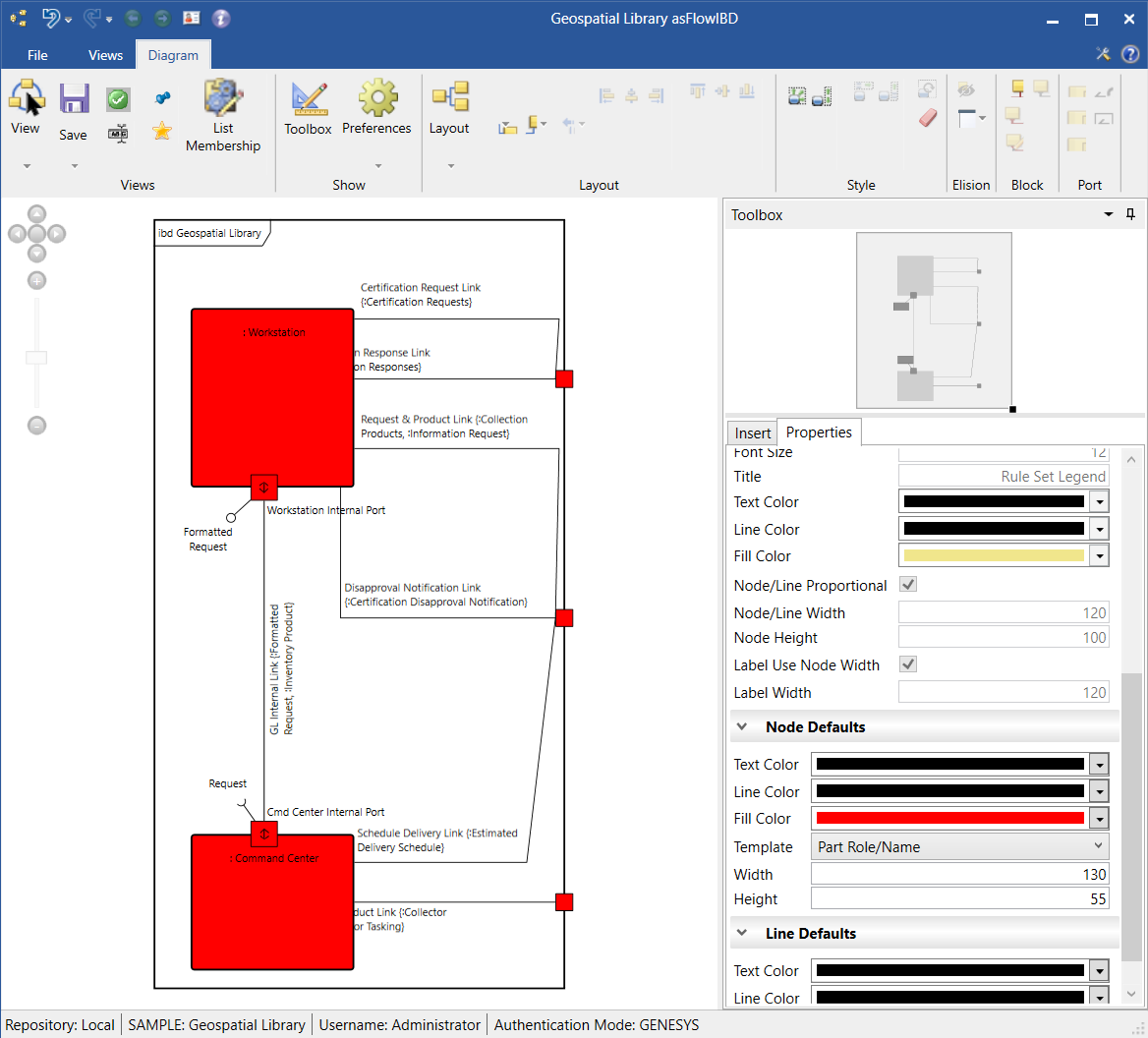Collapse the Line Defaults section
This screenshot has height=1038, width=1148.
pyautogui.click(x=740, y=934)
